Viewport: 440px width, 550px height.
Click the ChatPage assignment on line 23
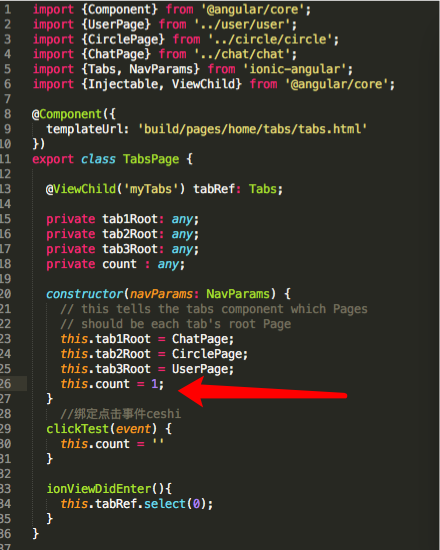(x=202, y=339)
